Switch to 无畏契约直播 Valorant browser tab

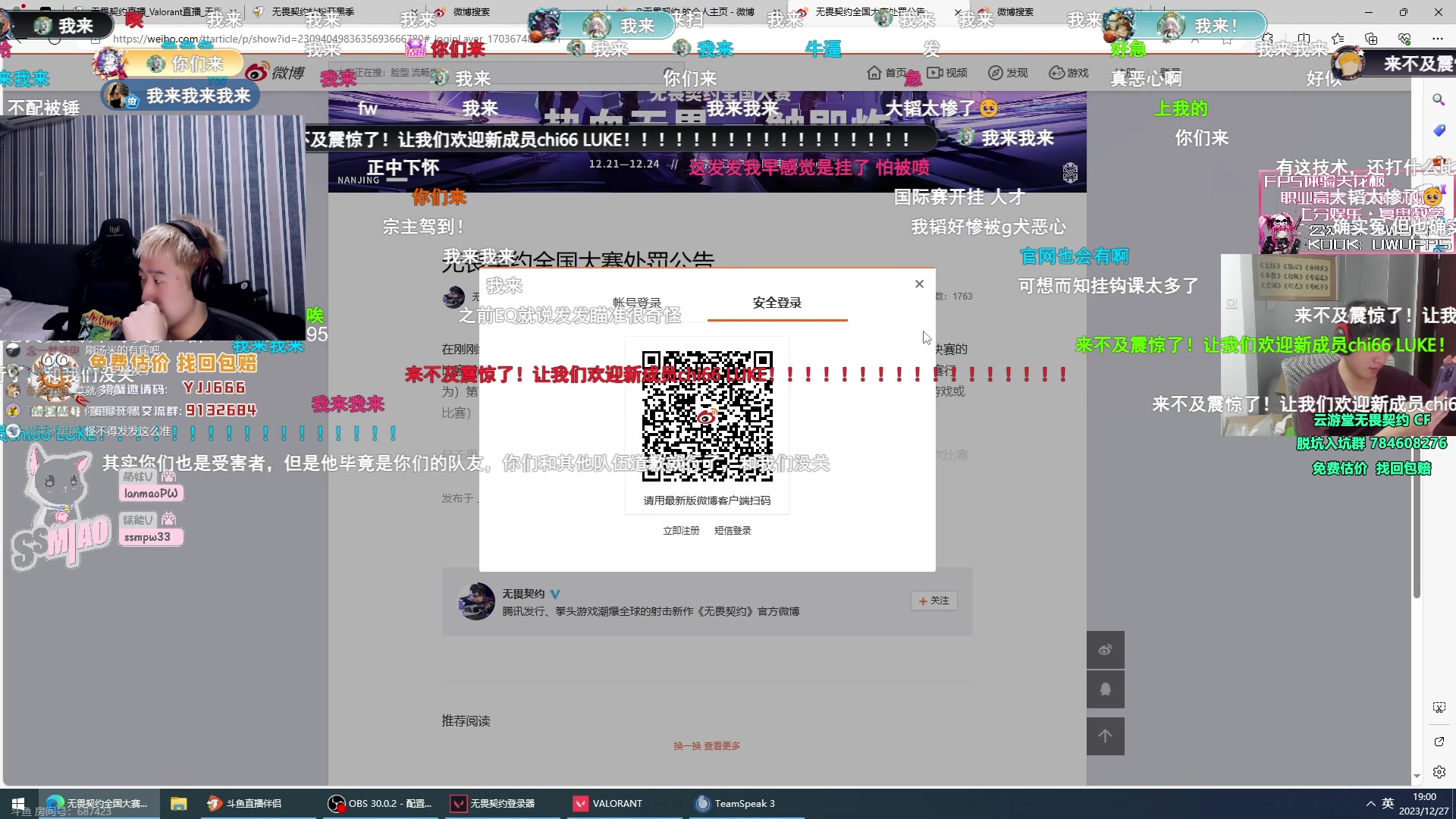tap(155, 11)
